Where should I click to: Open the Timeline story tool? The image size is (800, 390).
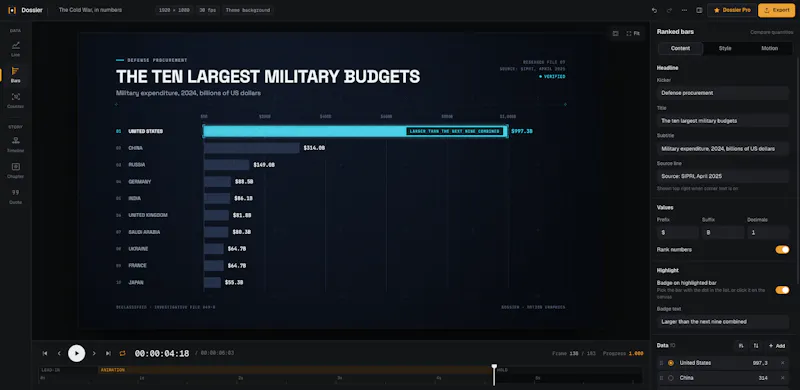15,144
